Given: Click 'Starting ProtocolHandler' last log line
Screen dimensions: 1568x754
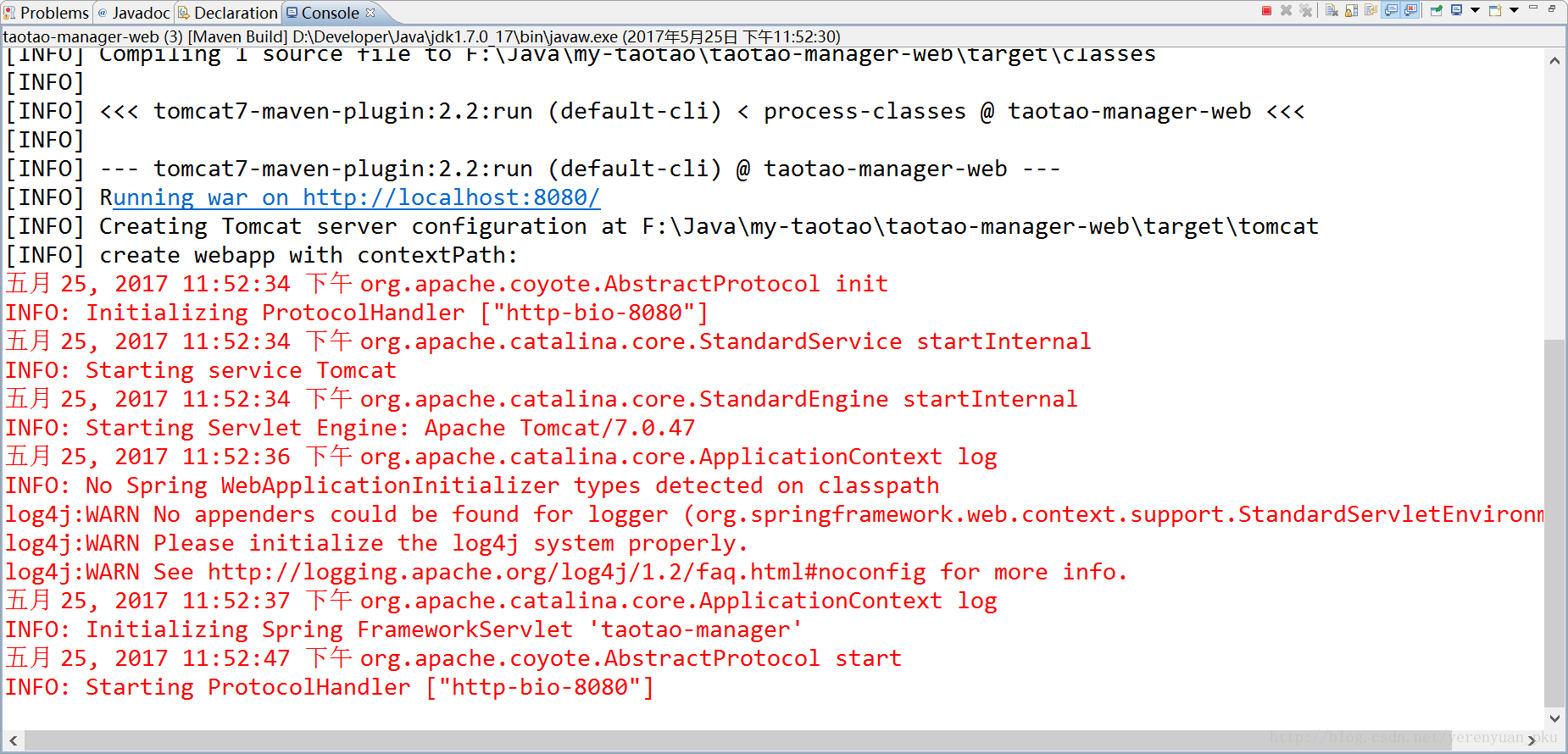Looking at the screenshot, I should (330, 687).
